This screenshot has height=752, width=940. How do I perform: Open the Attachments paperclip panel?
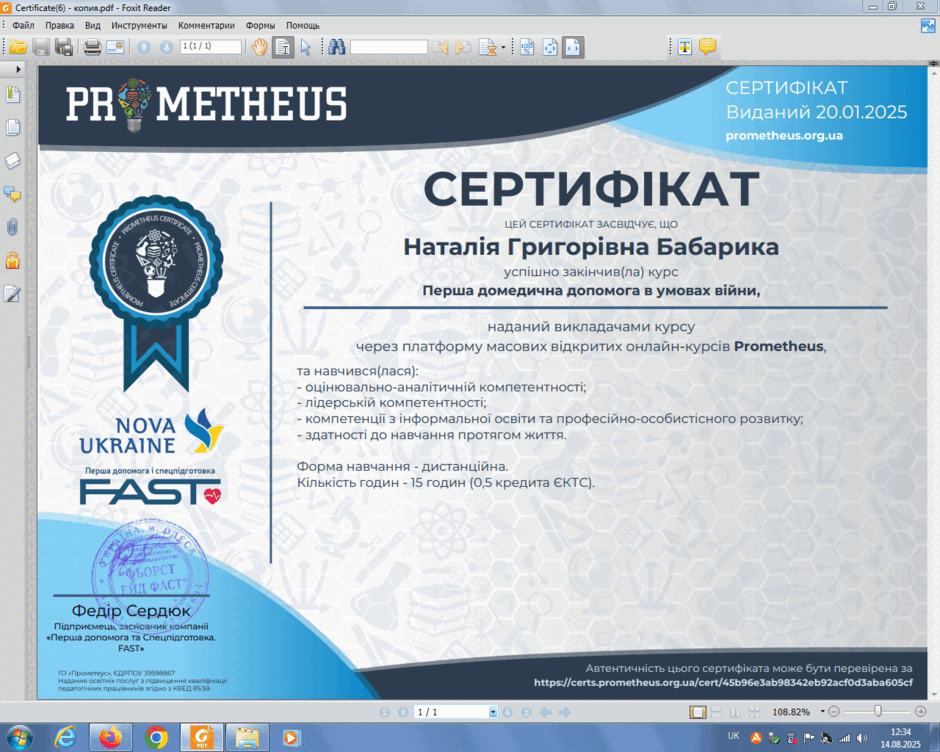13,227
